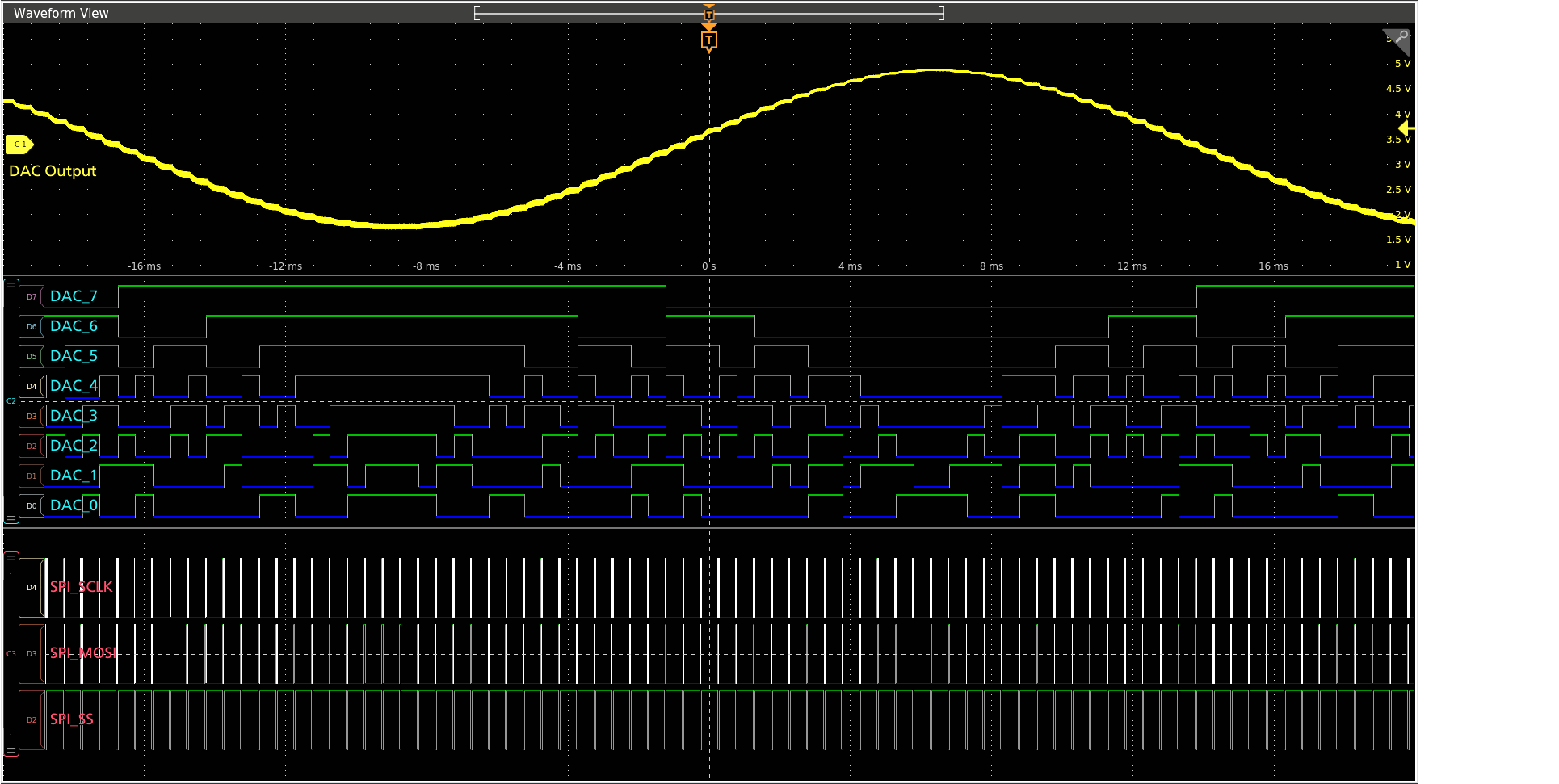The image size is (1559, 784).
Task: Click the D7 digital channel badge
Action: (x=31, y=297)
